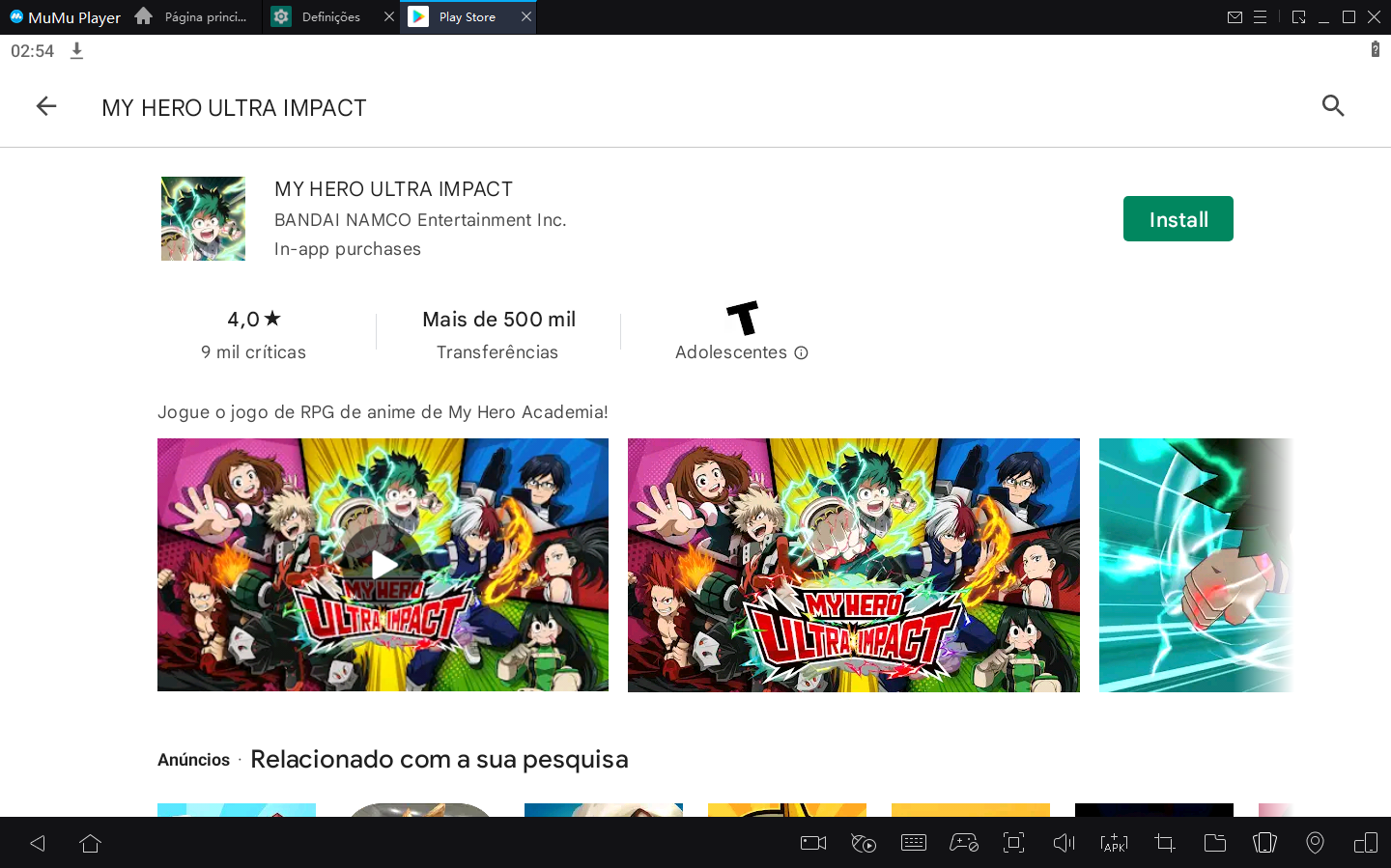Image resolution: width=1391 pixels, height=868 pixels.
Task: View the third screenshot with fist
Action: [x=1196, y=565]
